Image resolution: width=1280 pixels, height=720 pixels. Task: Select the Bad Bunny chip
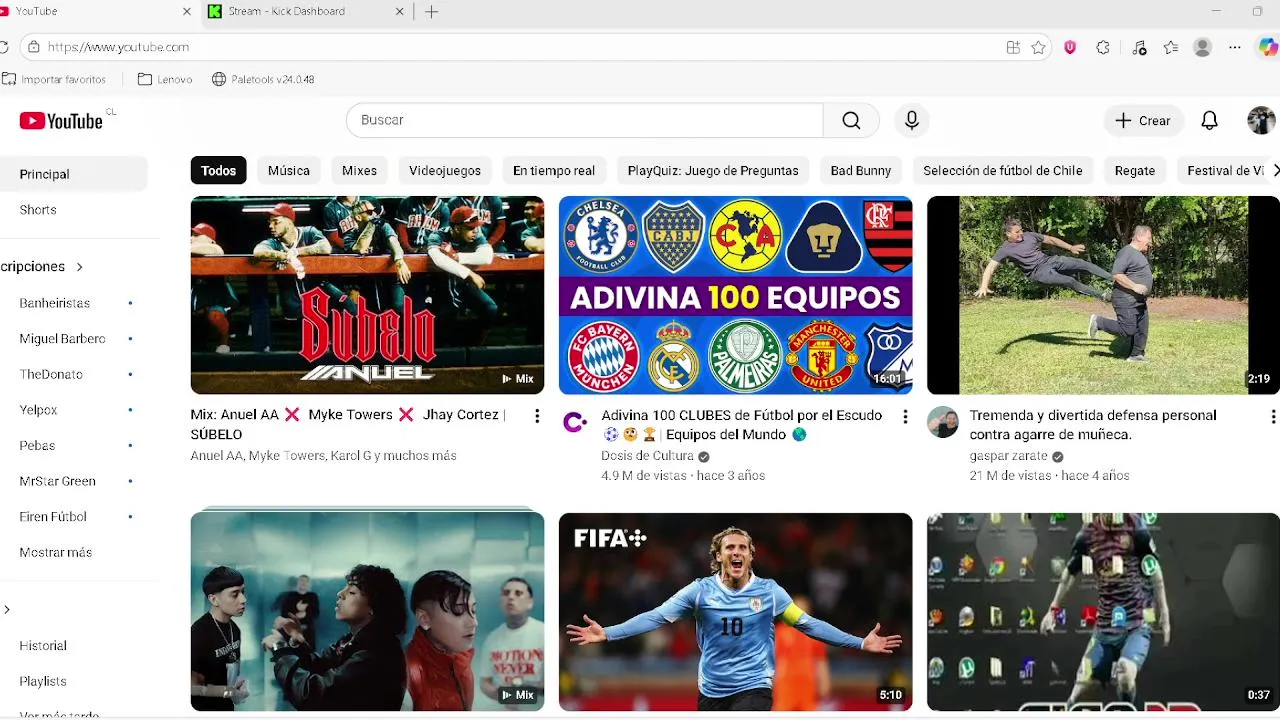click(861, 171)
